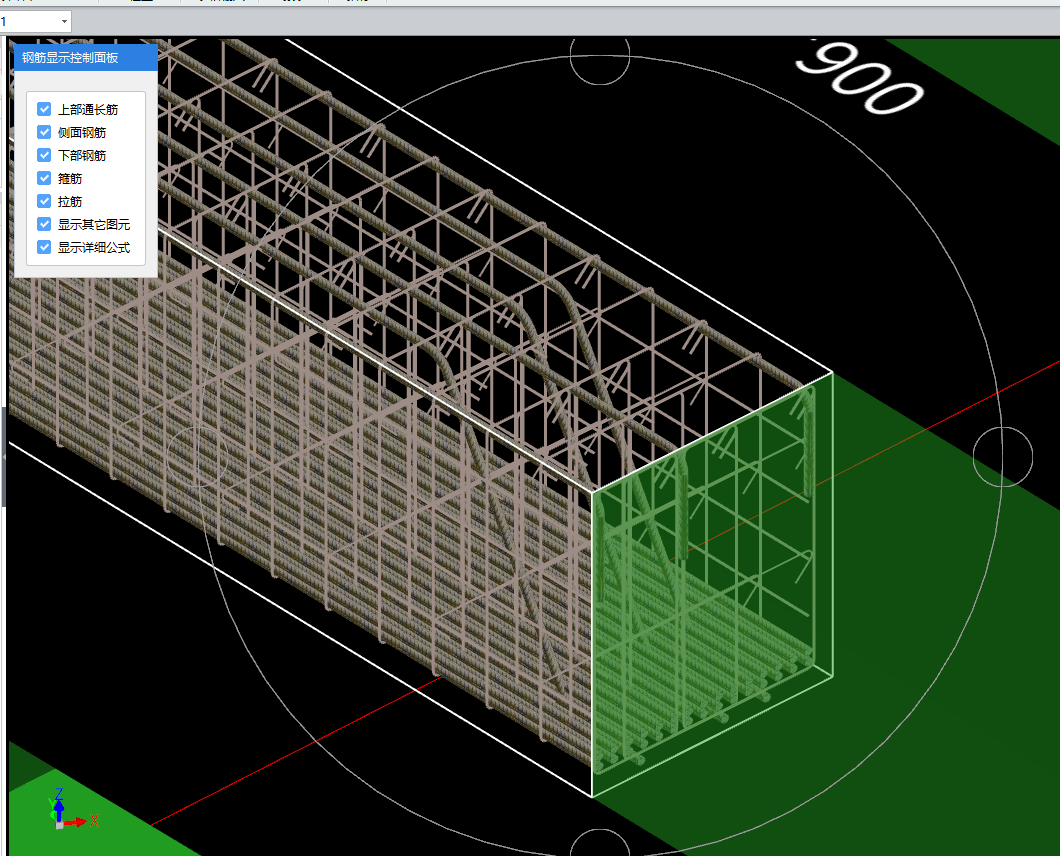Click the green Y axis label
The height and width of the screenshot is (856, 1060).
point(52,804)
